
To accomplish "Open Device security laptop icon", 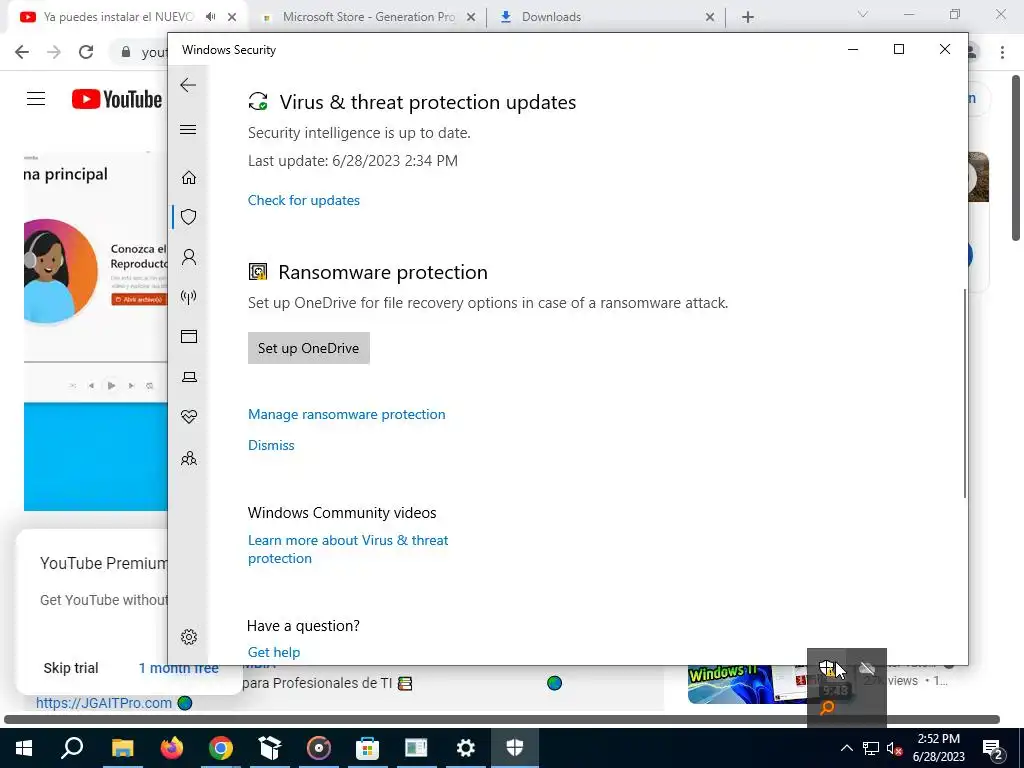I will [x=189, y=377].
